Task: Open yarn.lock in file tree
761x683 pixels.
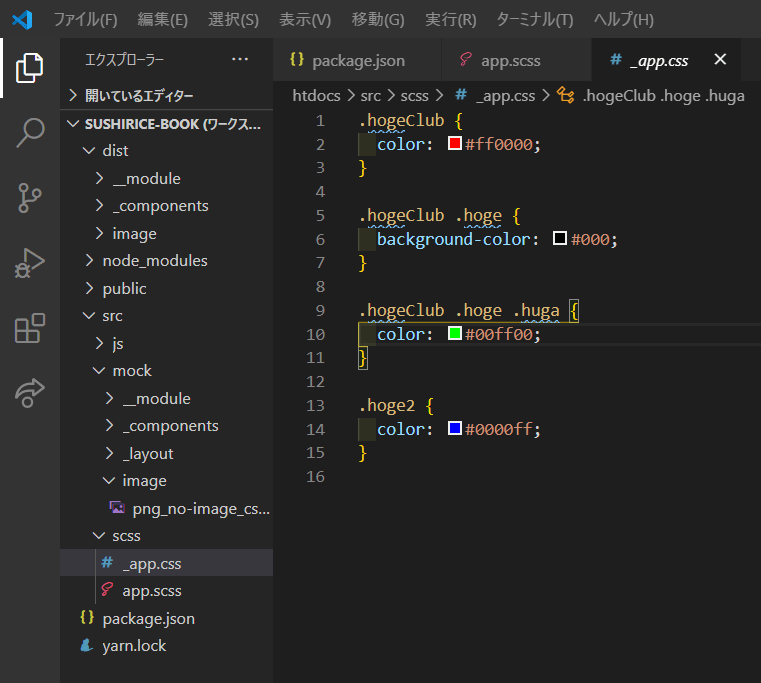Action: tap(166, 646)
